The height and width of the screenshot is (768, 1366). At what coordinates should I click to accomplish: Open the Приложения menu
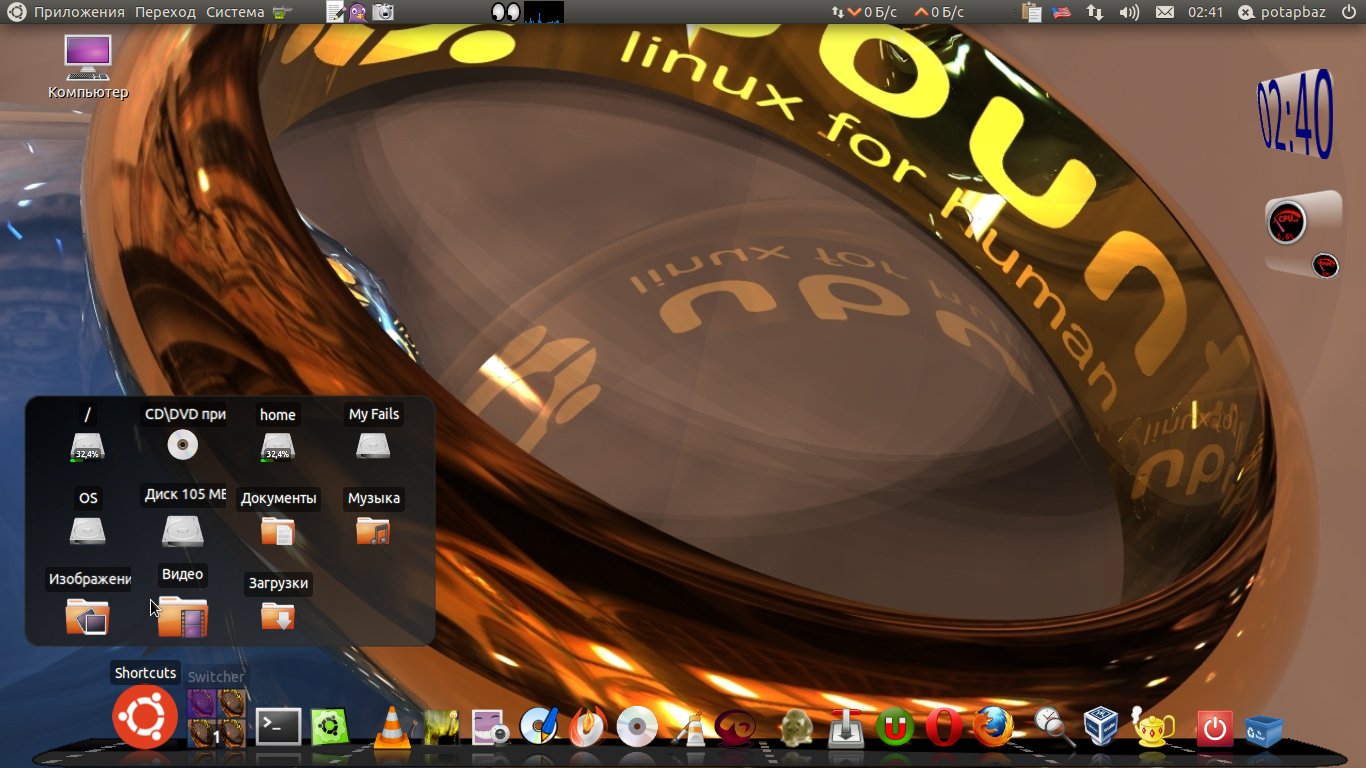point(79,12)
